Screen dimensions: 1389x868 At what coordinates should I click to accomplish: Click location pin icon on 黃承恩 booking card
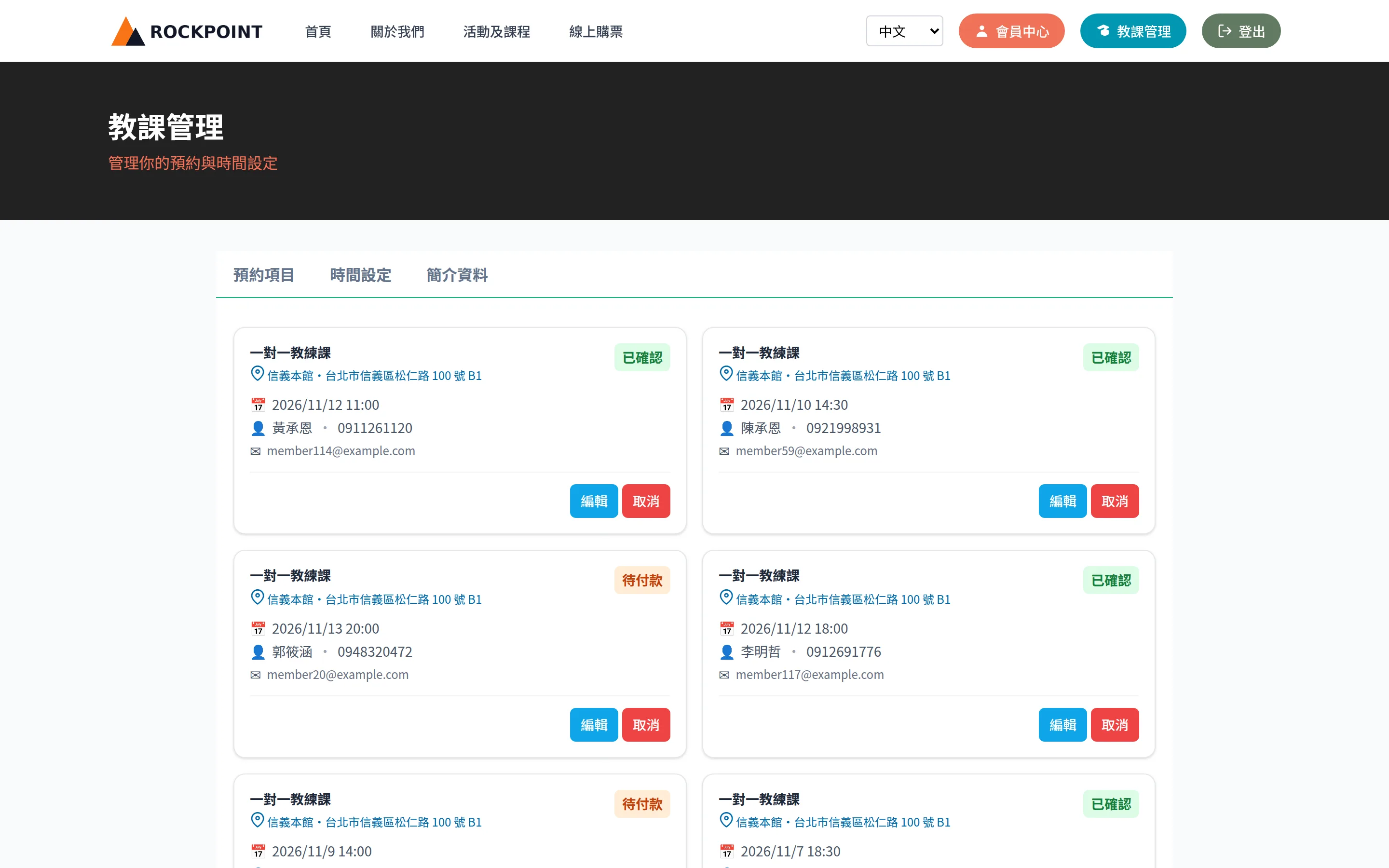pyautogui.click(x=258, y=374)
